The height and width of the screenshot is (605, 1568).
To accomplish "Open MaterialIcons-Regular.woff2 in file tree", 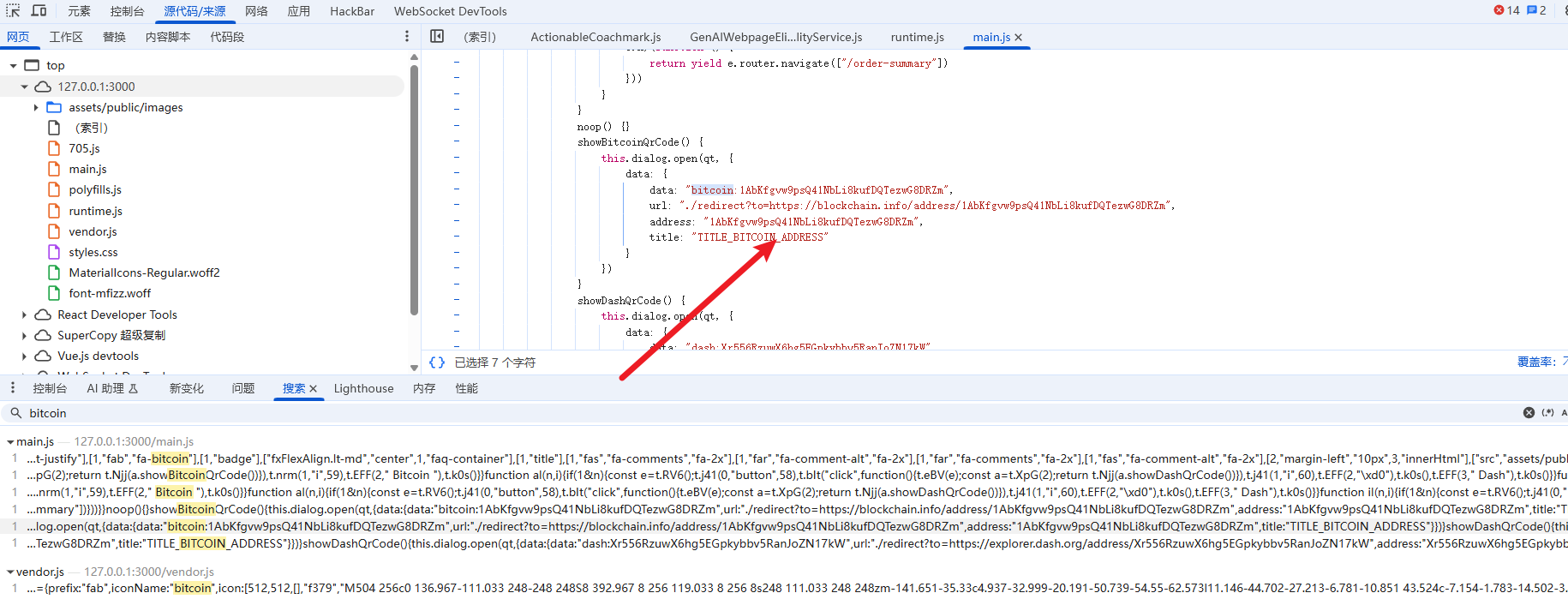I will tap(144, 273).
